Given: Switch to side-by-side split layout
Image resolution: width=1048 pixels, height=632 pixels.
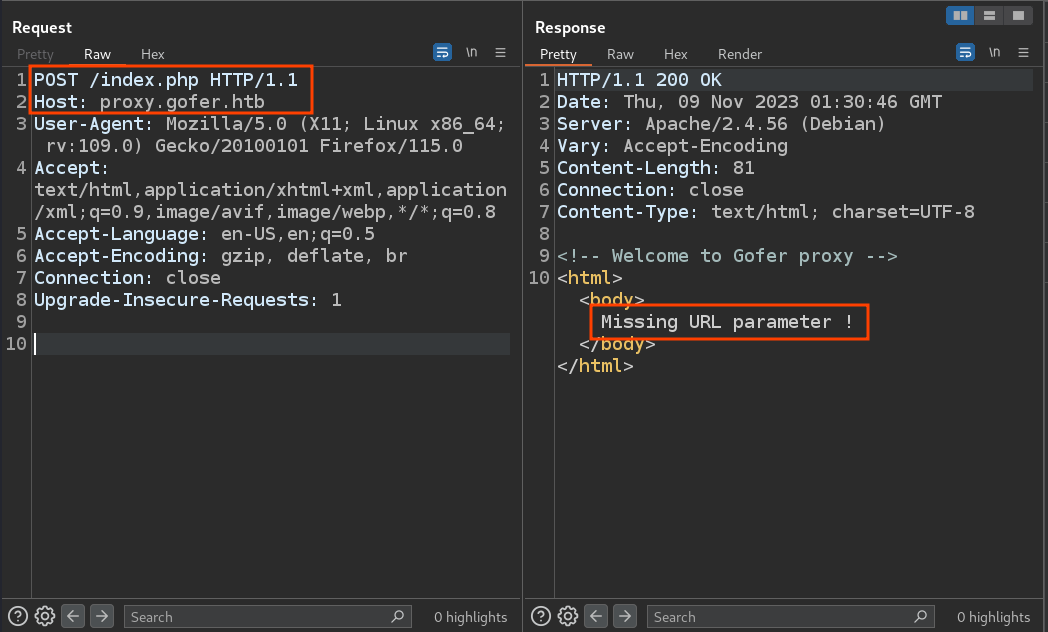Looking at the screenshot, I should 961,16.
